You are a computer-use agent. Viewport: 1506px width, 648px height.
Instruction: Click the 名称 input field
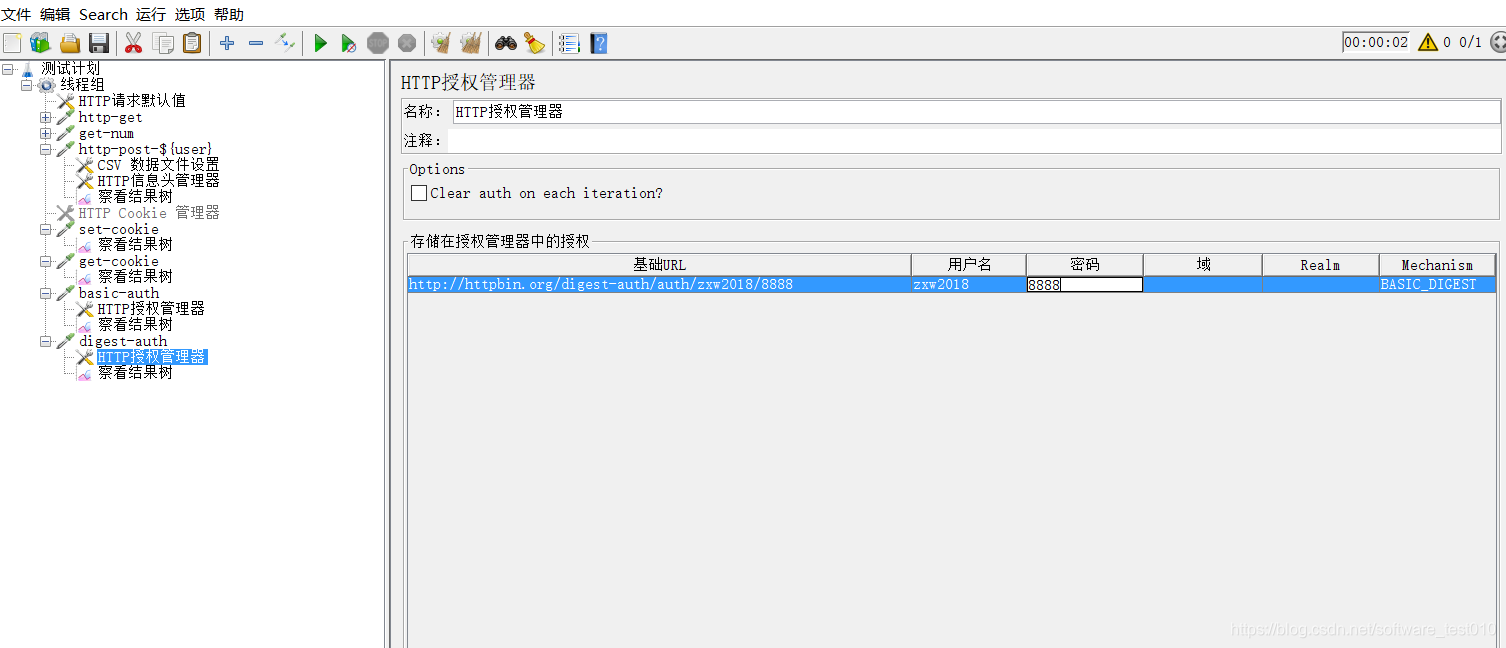[x=976, y=112]
